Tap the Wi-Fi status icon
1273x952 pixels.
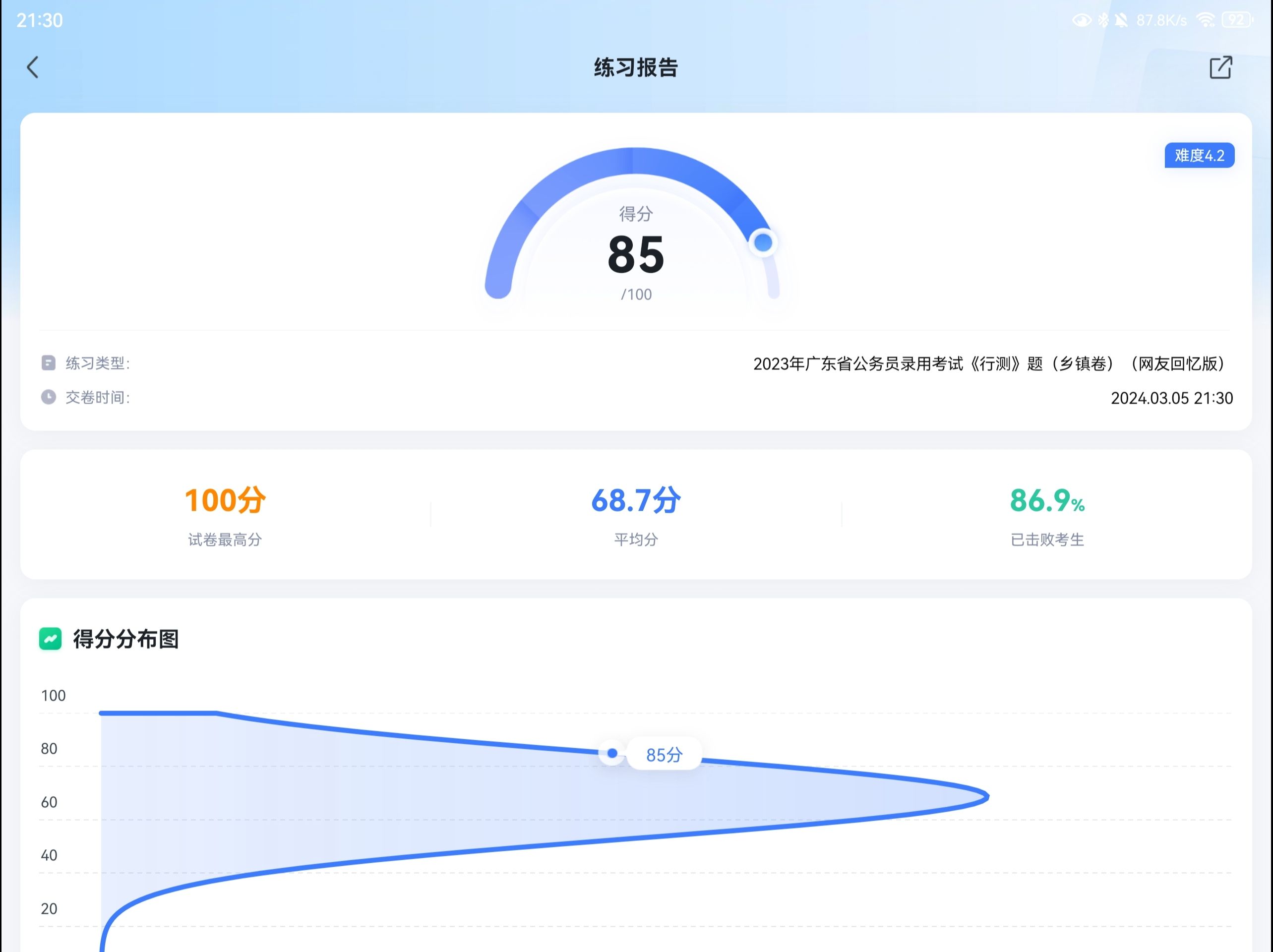[1206, 20]
